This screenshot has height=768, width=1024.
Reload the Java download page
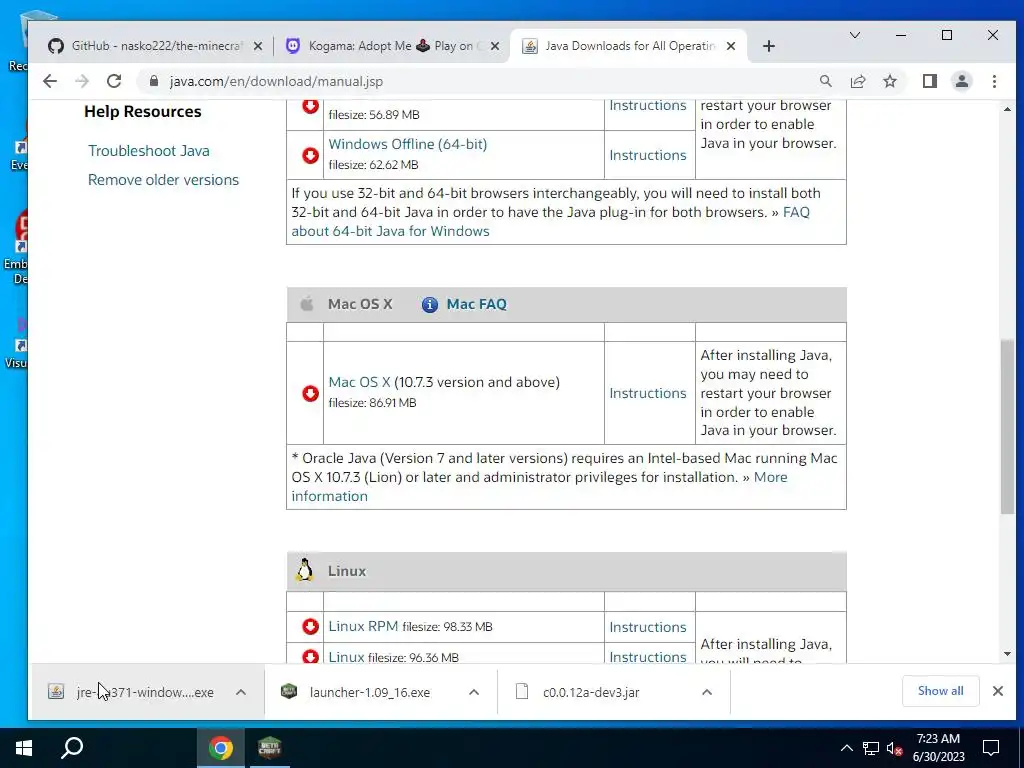[114, 81]
